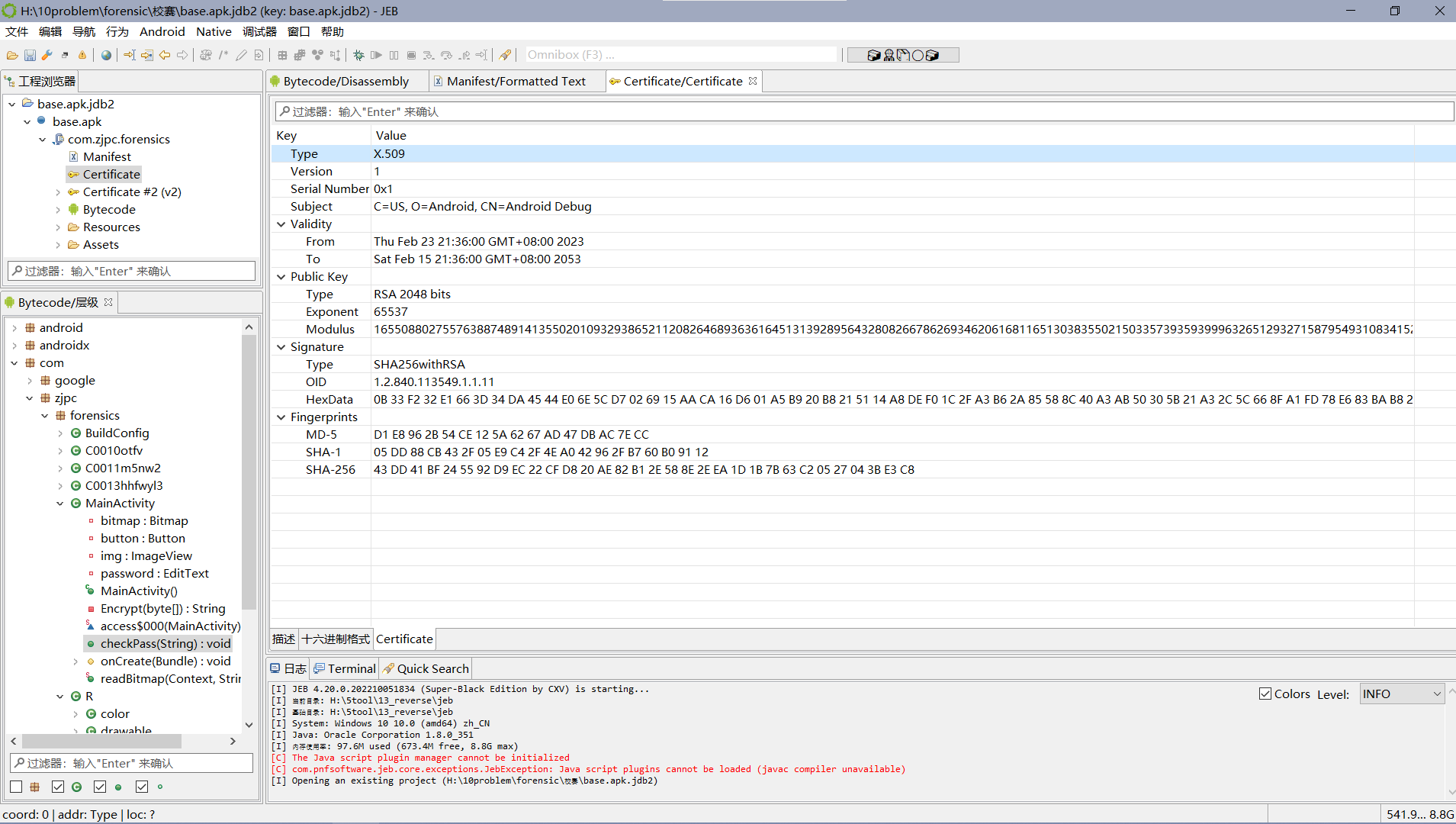Open the log Level INFO dropdown
This screenshot has height=824, width=1456.
(1402, 694)
